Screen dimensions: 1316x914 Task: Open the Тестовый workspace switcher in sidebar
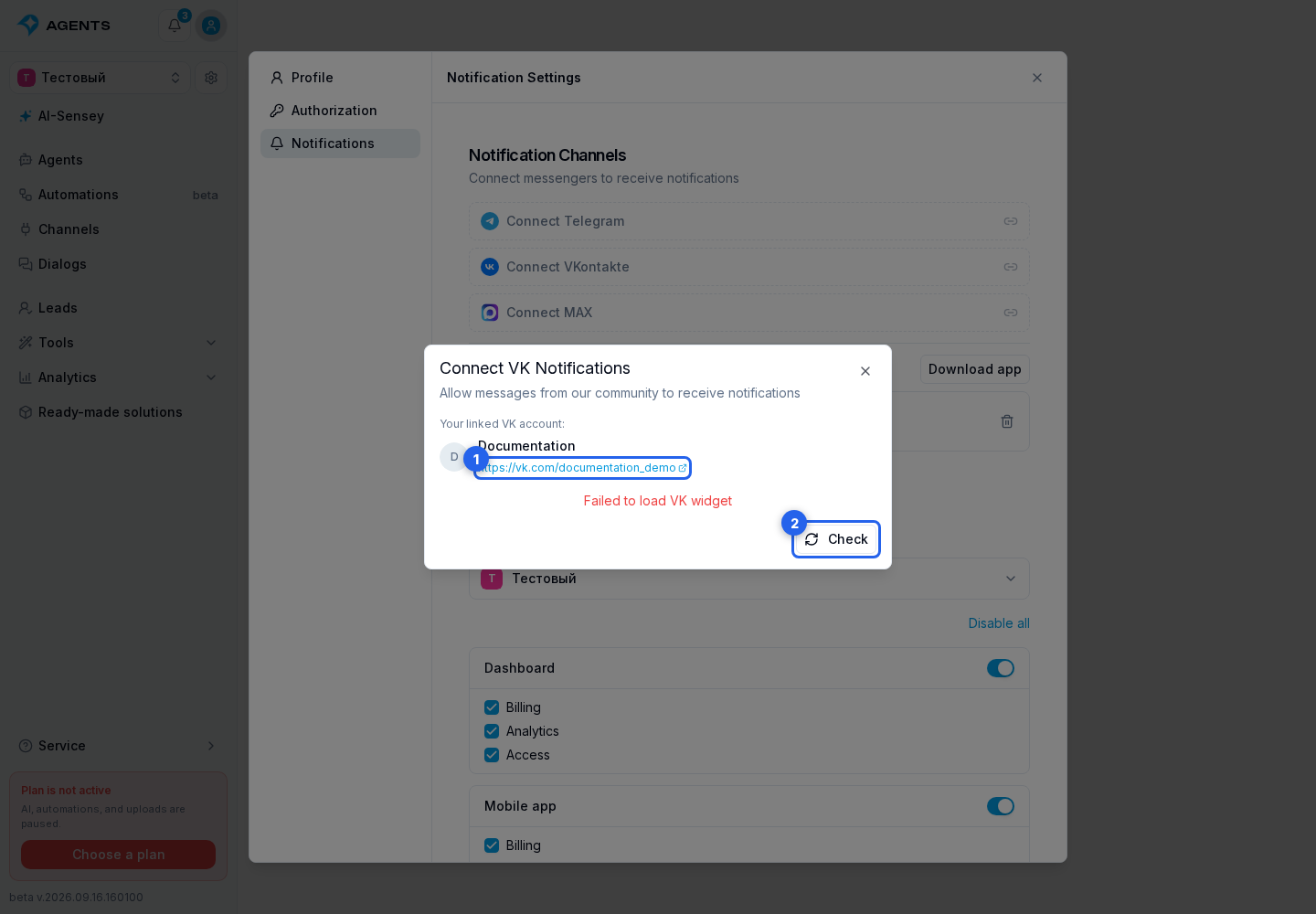tap(100, 78)
